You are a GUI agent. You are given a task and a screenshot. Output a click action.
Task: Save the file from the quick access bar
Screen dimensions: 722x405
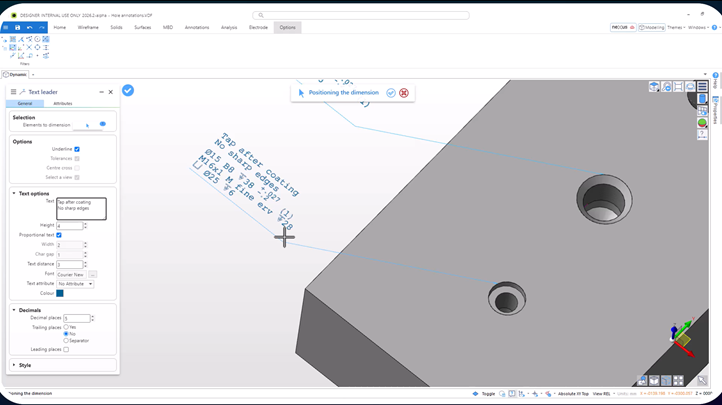click(x=17, y=28)
